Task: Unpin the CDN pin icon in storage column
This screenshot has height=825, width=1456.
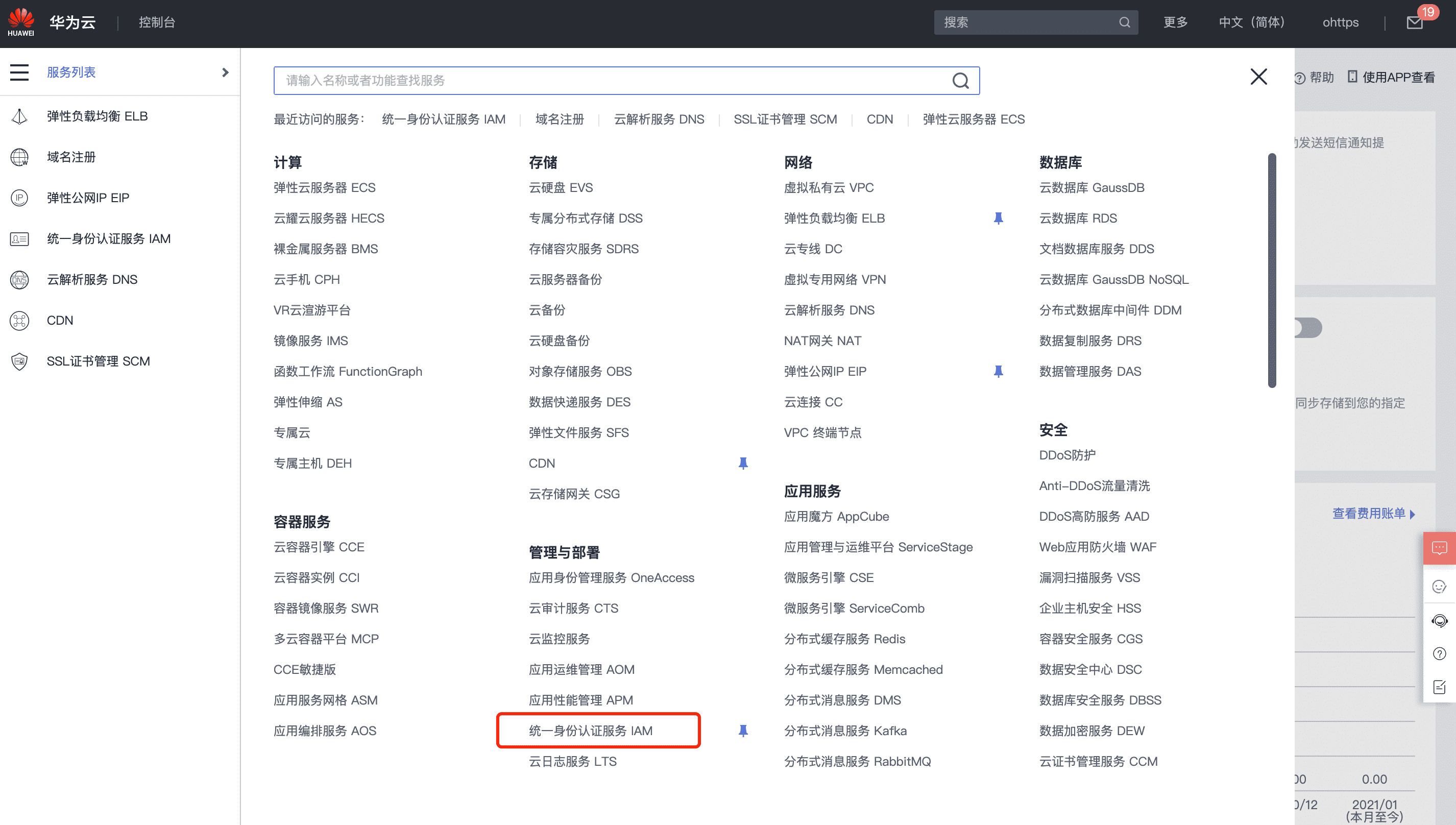Action: coord(743,463)
